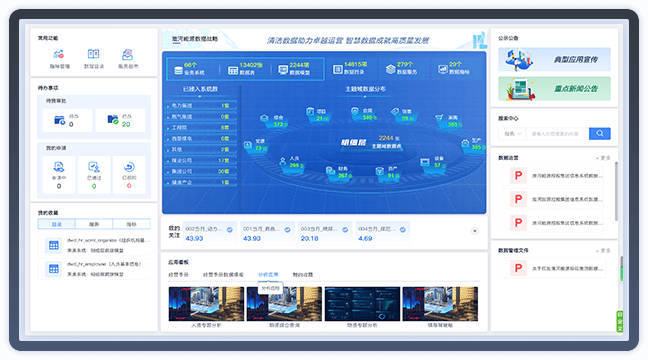Click the 2244项 数据模型 icon

283,70
